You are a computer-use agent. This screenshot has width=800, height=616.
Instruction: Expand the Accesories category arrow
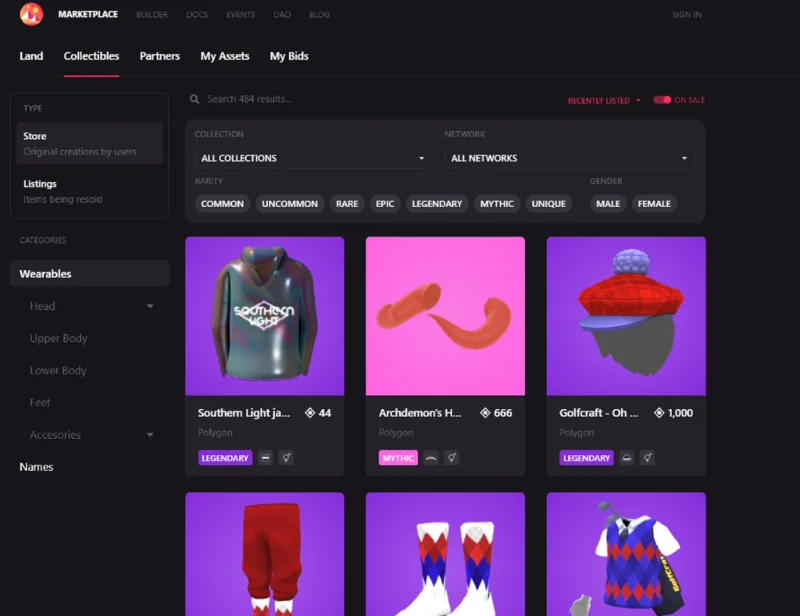pyautogui.click(x=150, y=435)
